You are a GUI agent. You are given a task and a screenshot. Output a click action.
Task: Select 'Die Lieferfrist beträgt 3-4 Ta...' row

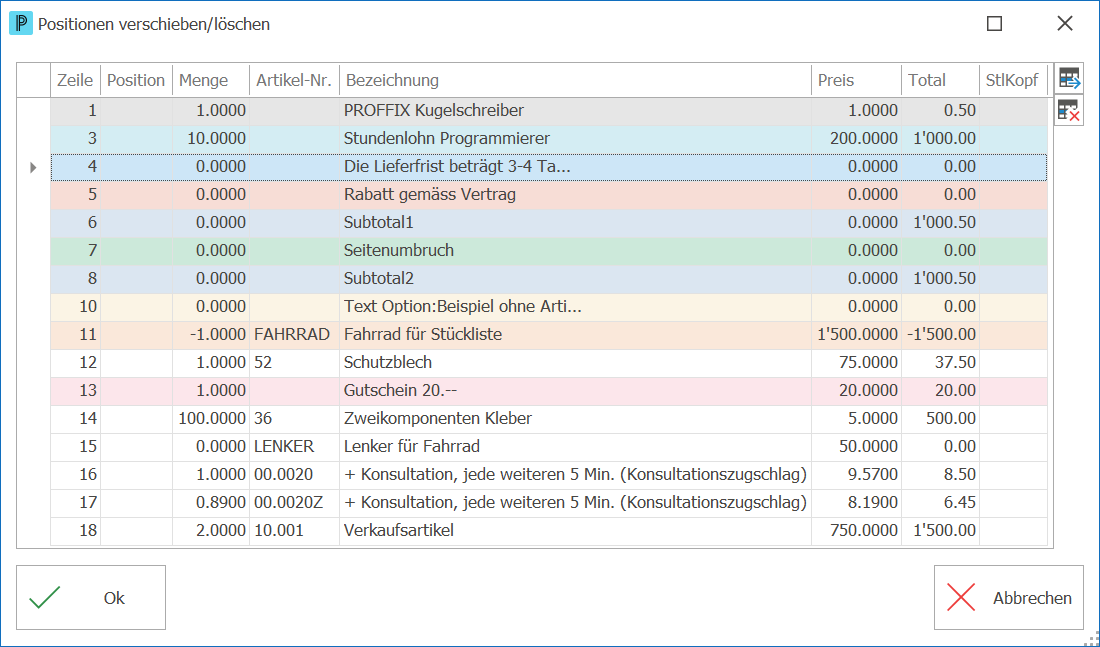click(x=549, y=167)
